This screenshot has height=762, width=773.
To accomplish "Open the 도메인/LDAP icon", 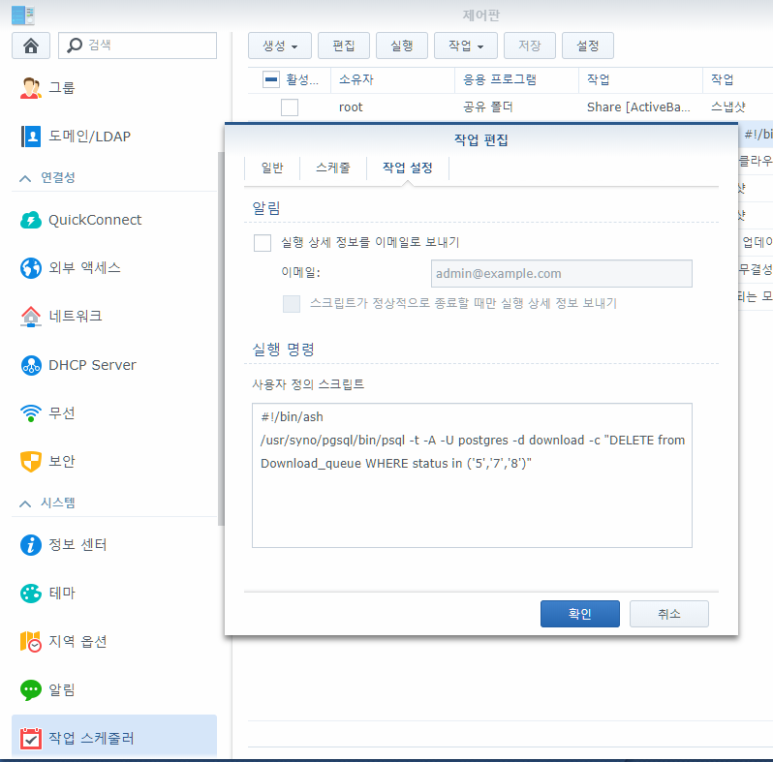I will [31, 137].
